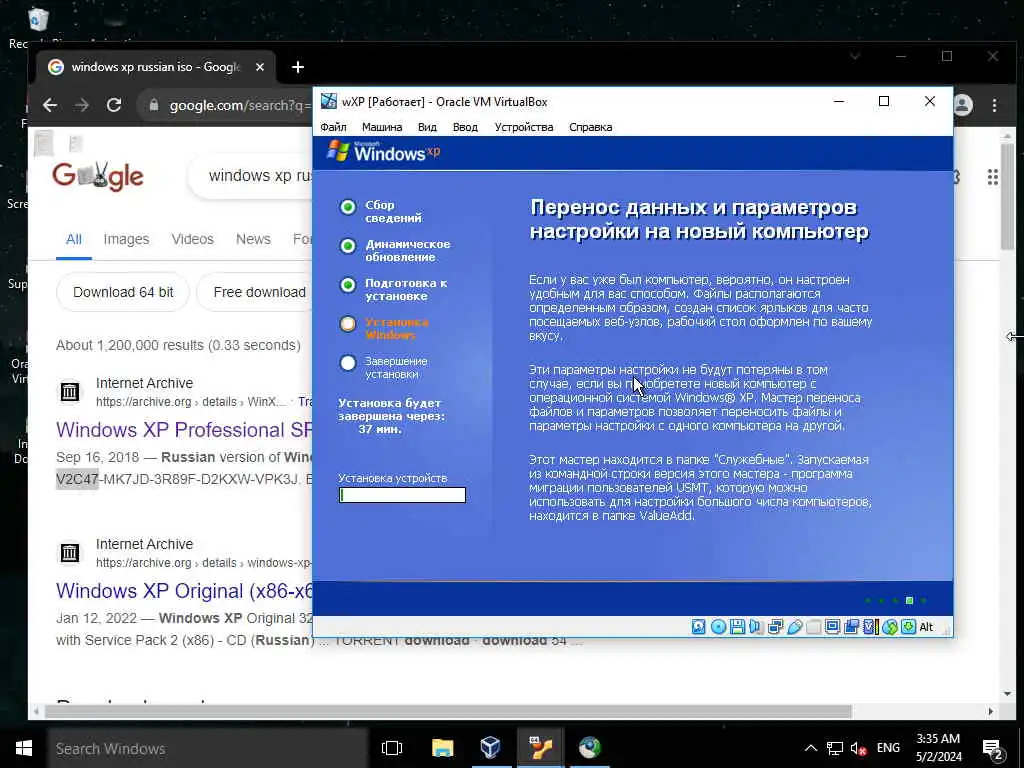This screenshot has width=1024, height=768.
Task: Click the volume icon in system tray
Action: click(858, 748)
